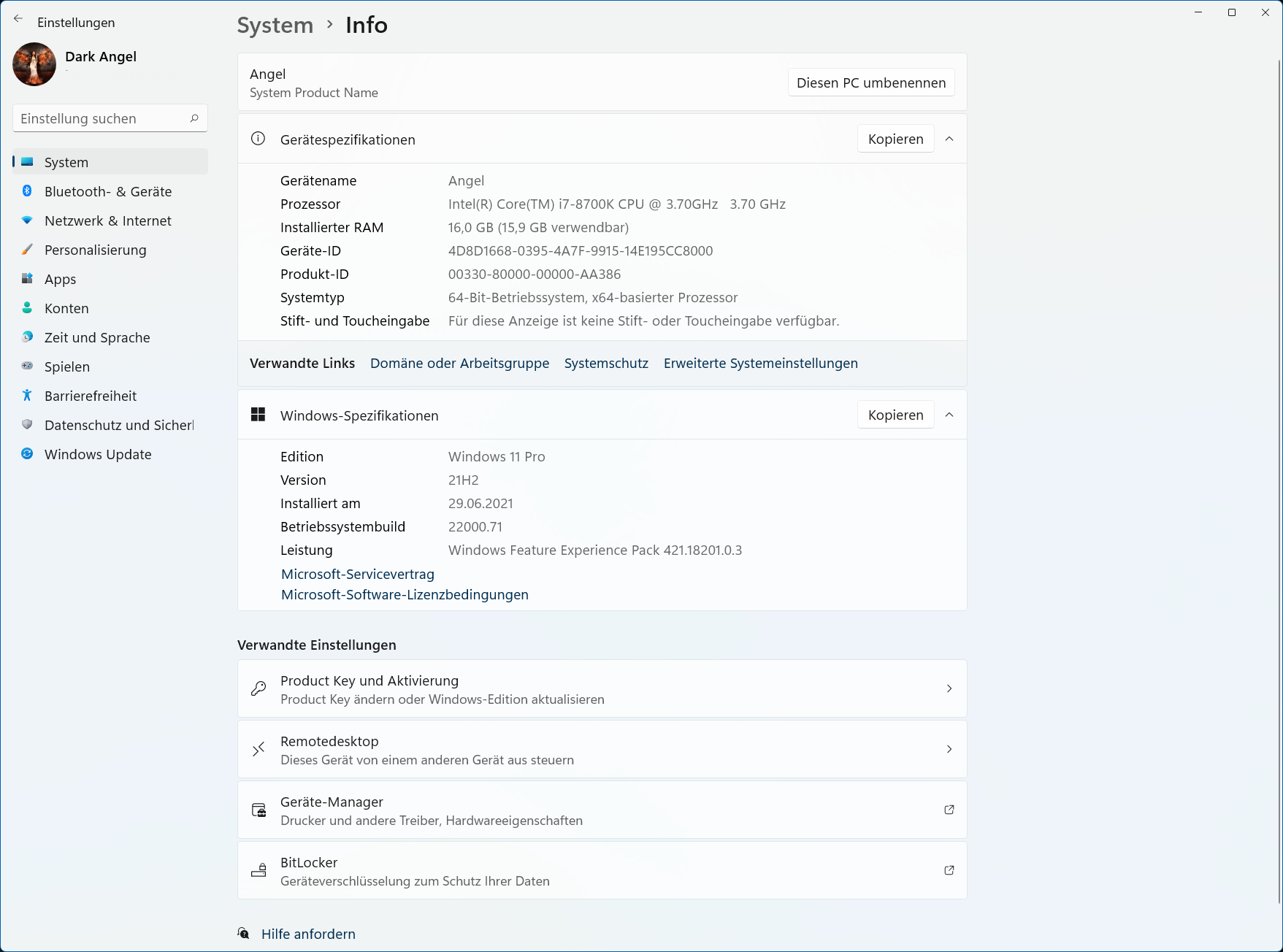Click the Windows Update sync icon
The image size is (1283, 952).
click(27, 454)
